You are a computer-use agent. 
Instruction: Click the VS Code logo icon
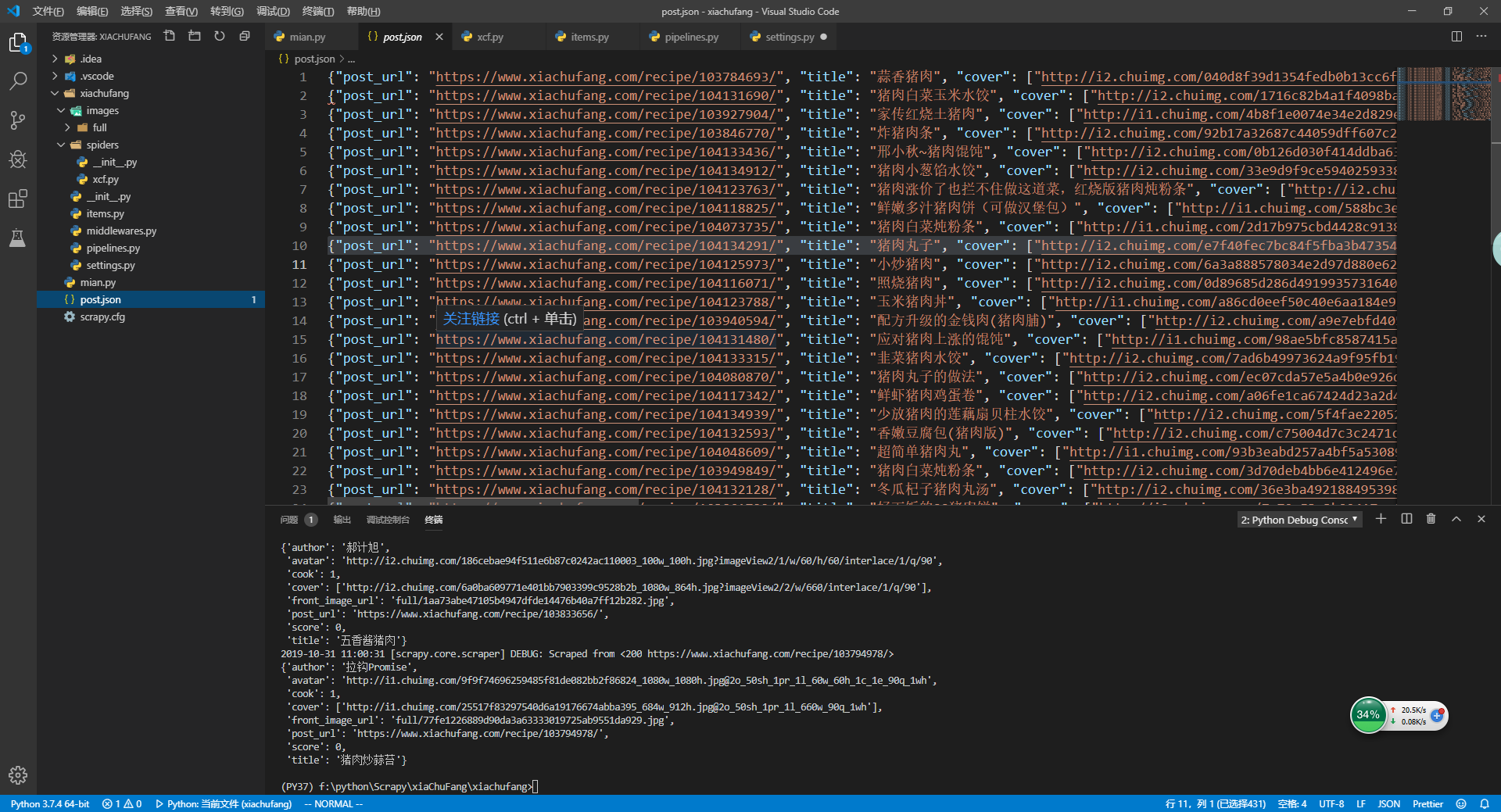[13, 11]
